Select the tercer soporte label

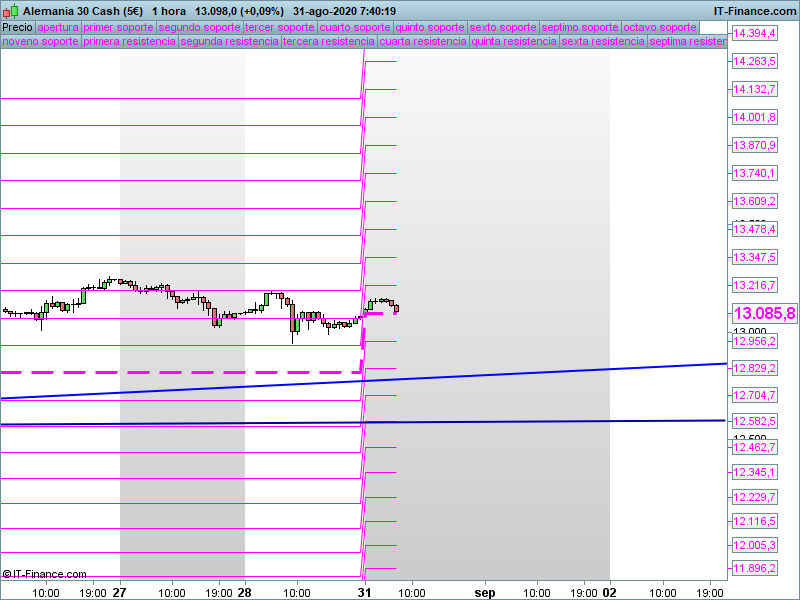point(280,27)
